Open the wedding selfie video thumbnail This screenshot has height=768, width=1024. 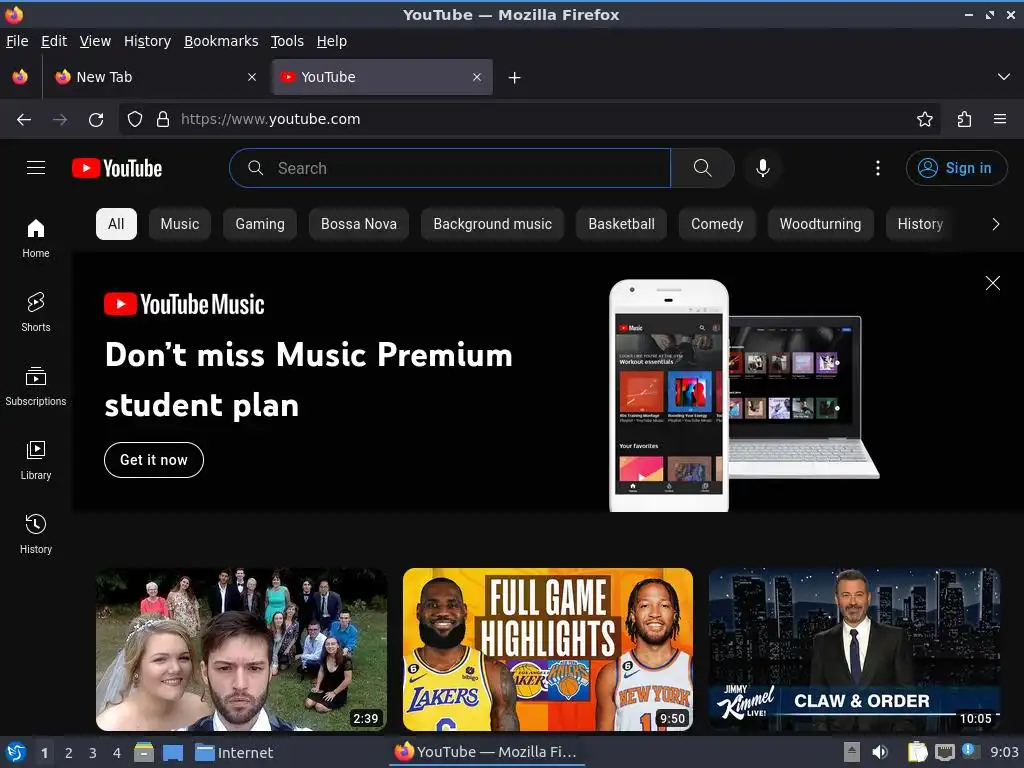coord(241,649)
